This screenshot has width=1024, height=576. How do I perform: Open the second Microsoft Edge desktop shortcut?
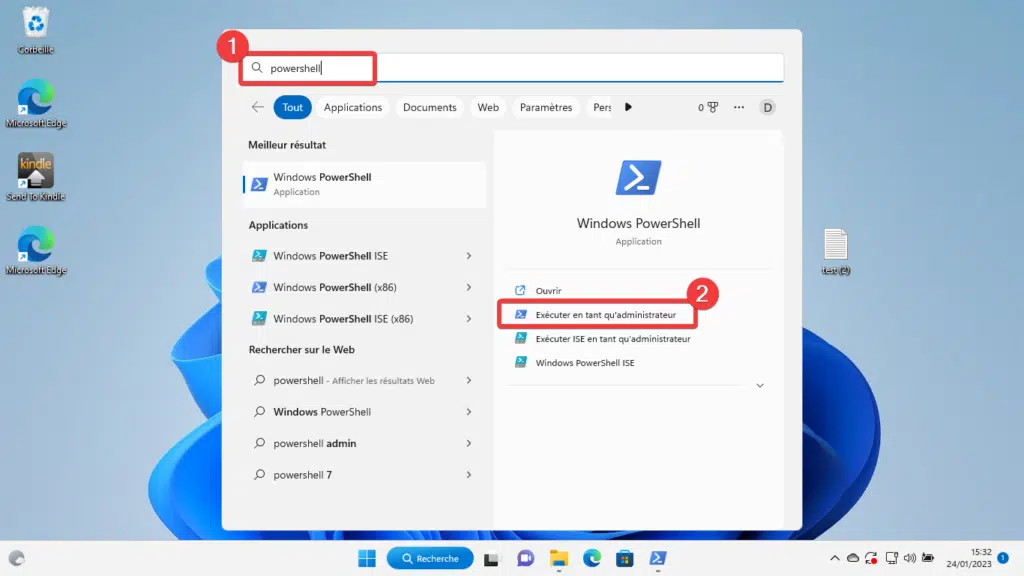tap(36, 251)
